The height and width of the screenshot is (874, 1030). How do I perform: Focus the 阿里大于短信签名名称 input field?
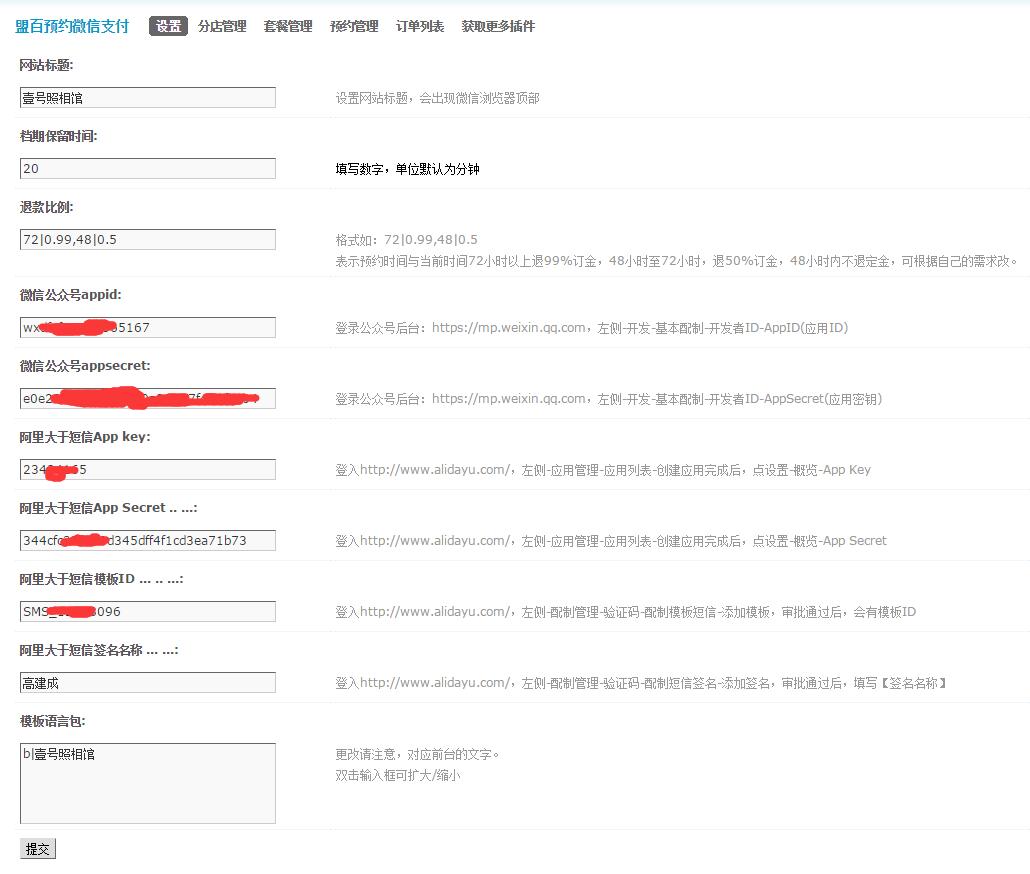click(147, 683)
